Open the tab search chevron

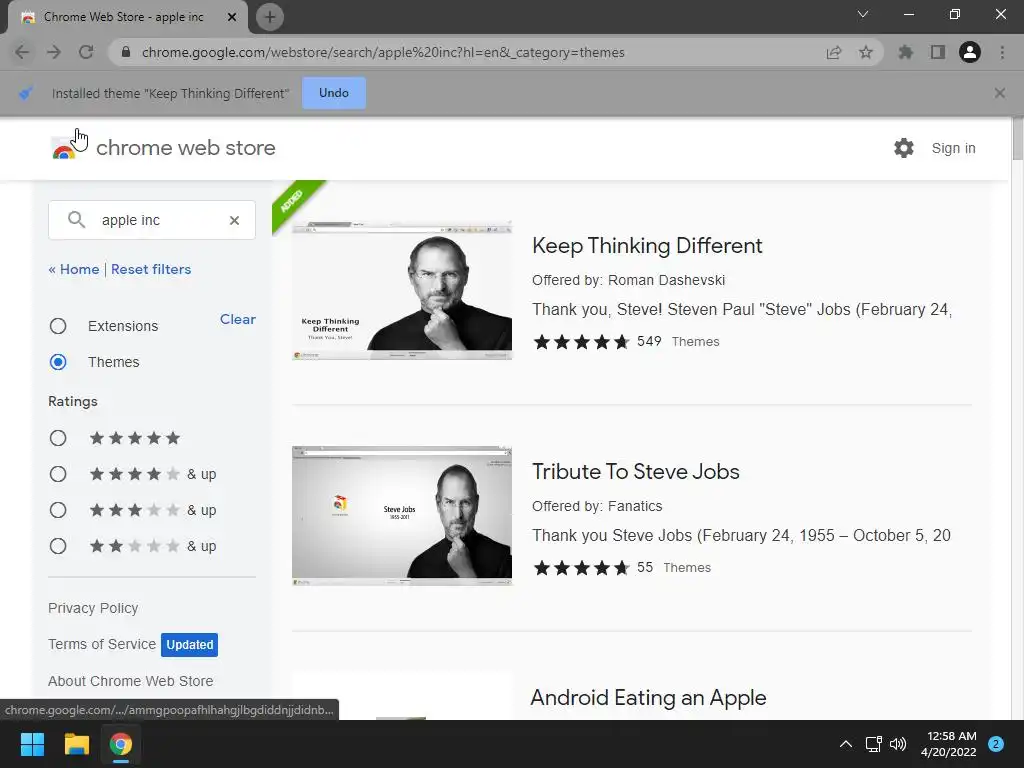[863, 14]
